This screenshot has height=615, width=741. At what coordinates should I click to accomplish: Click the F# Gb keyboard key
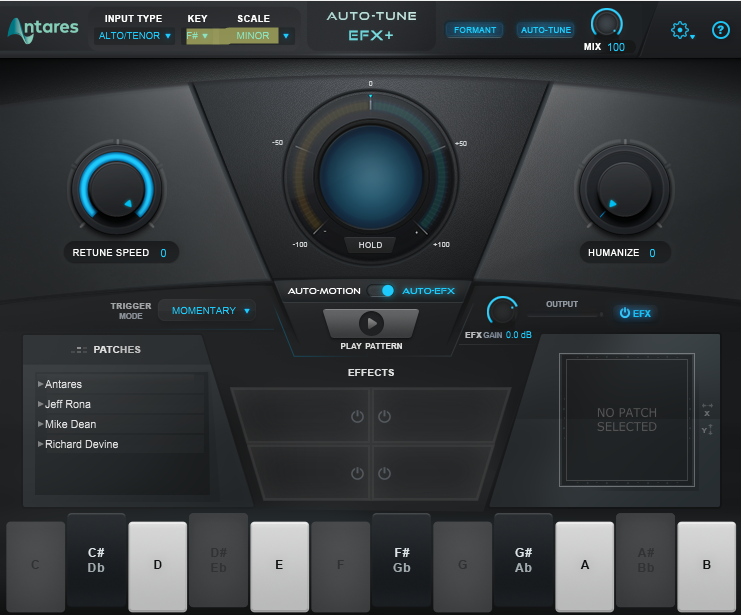point(401,560)
